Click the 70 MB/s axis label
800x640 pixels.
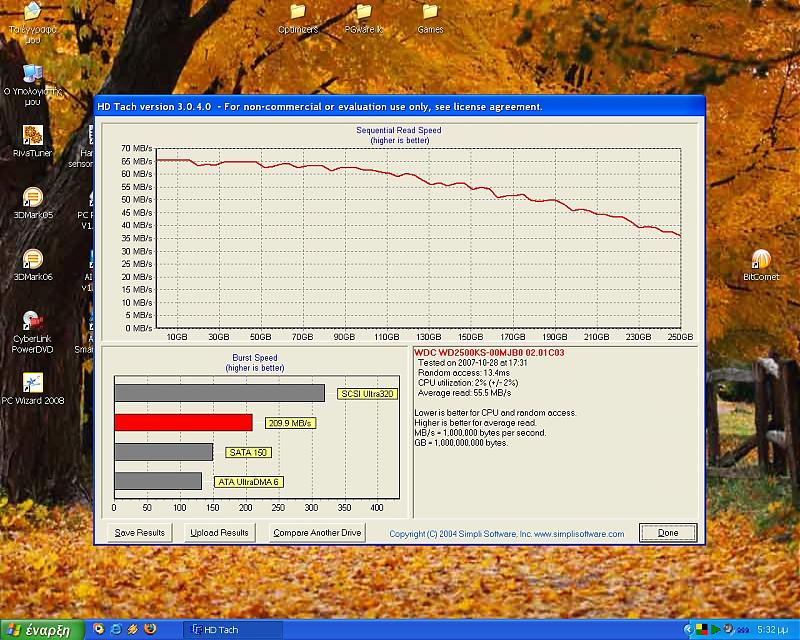tap(136, 148)
